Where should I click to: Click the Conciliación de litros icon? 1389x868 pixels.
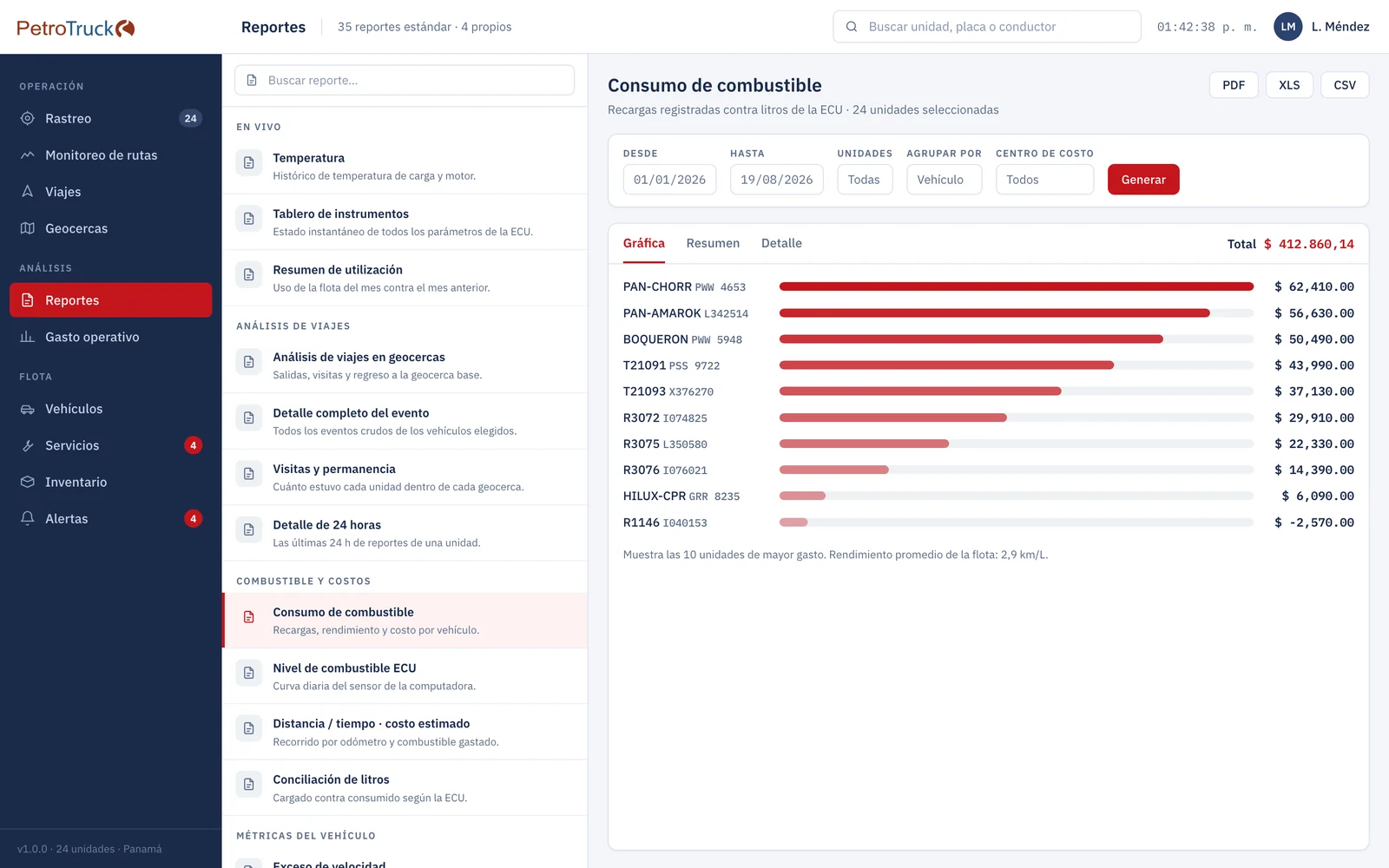pyautogui.click(x=249, y=785)
